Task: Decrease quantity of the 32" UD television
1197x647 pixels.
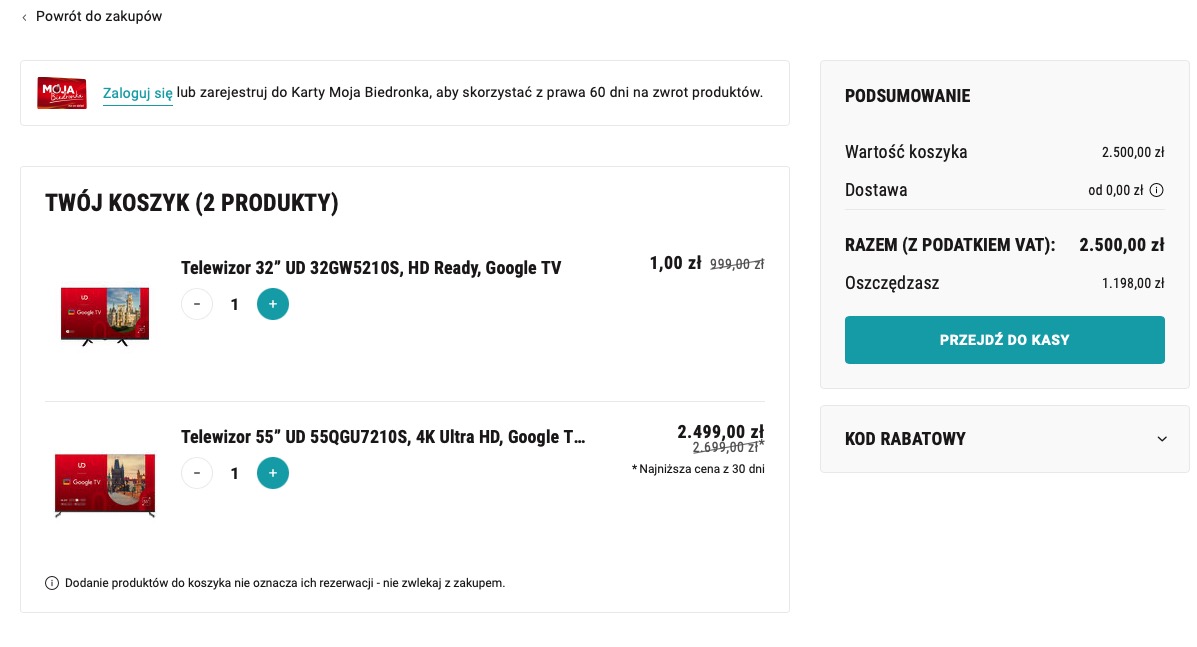Action: pyautogui.click(x=197, y=304)
